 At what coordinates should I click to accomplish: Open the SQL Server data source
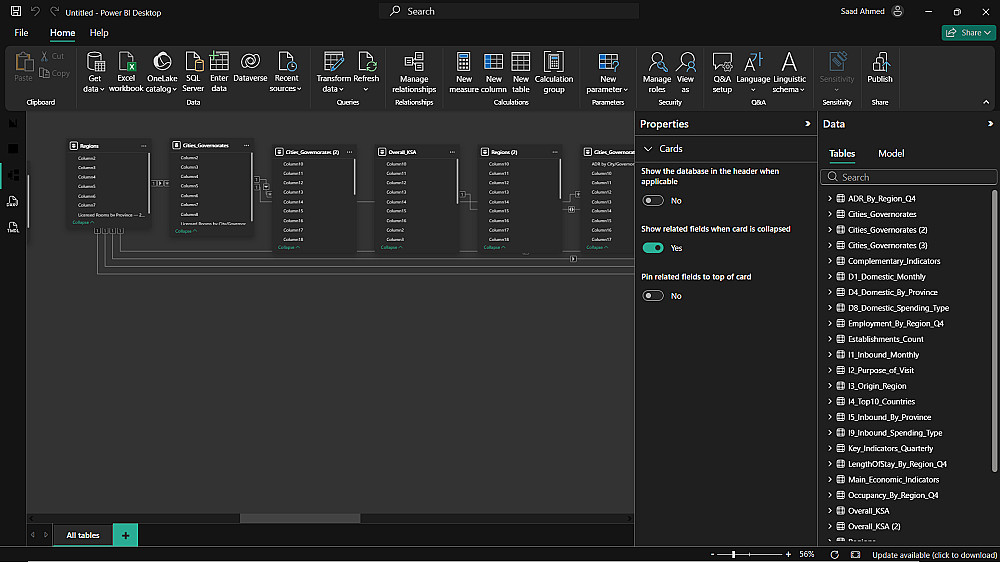(193, 69)
